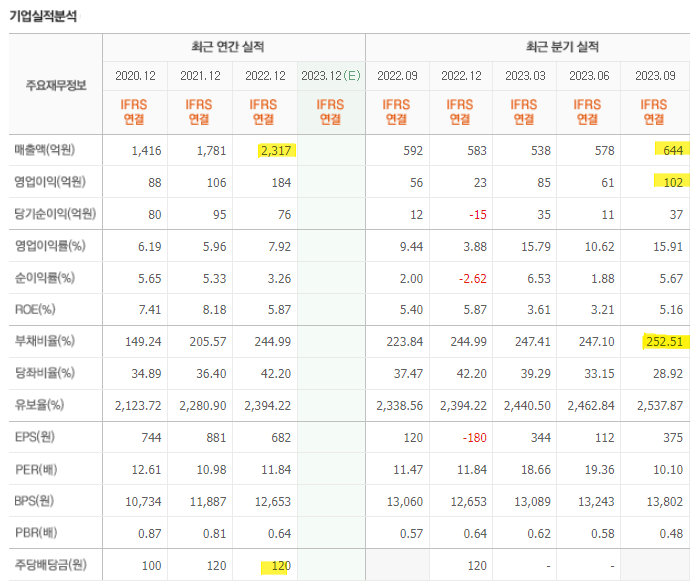The height and width of the screenshot is (581, 690).
Task: Click the net margin value 6.53
Action: tap(539, 279)
